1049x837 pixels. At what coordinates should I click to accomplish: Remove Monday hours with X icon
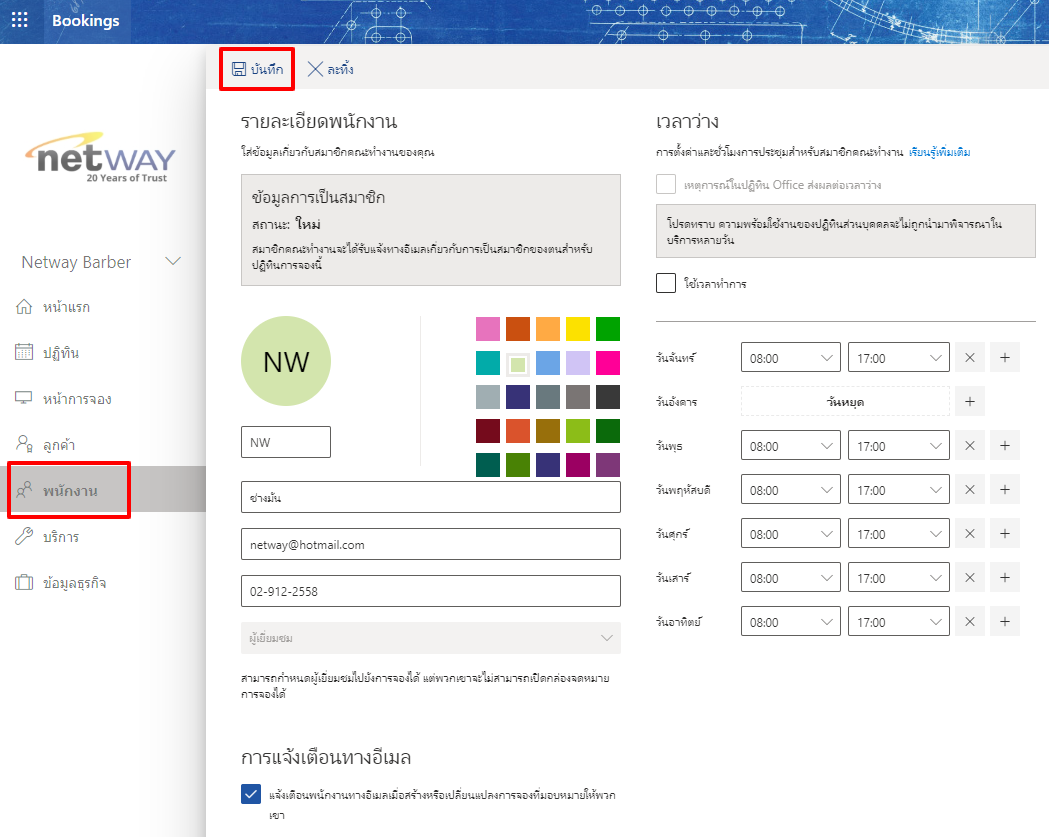pyautogui.click(x=969, y=358)
